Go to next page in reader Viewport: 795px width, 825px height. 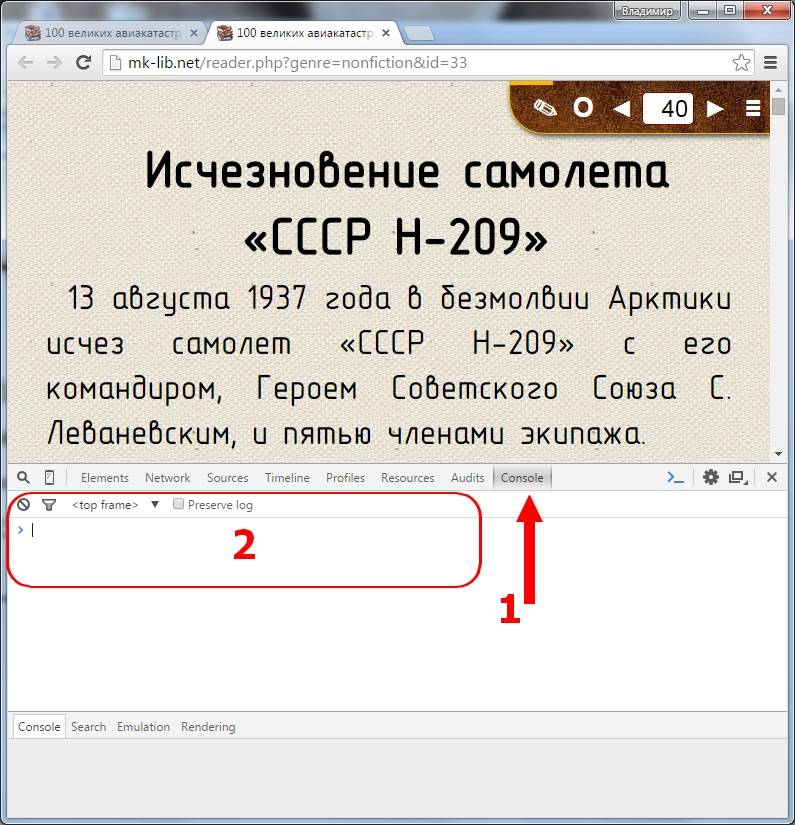pos(715,109)
